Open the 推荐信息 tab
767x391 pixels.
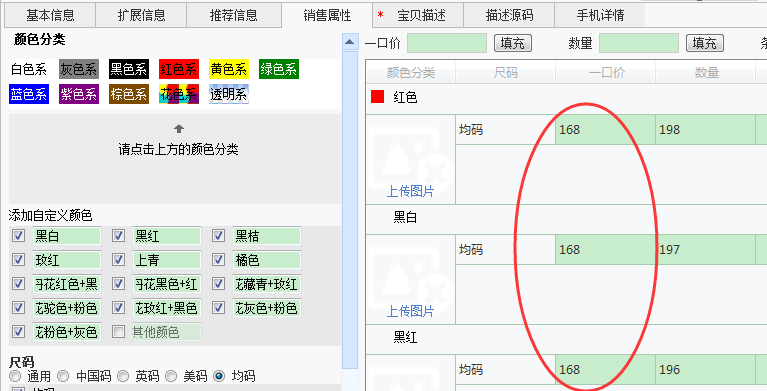coord(233,15)
